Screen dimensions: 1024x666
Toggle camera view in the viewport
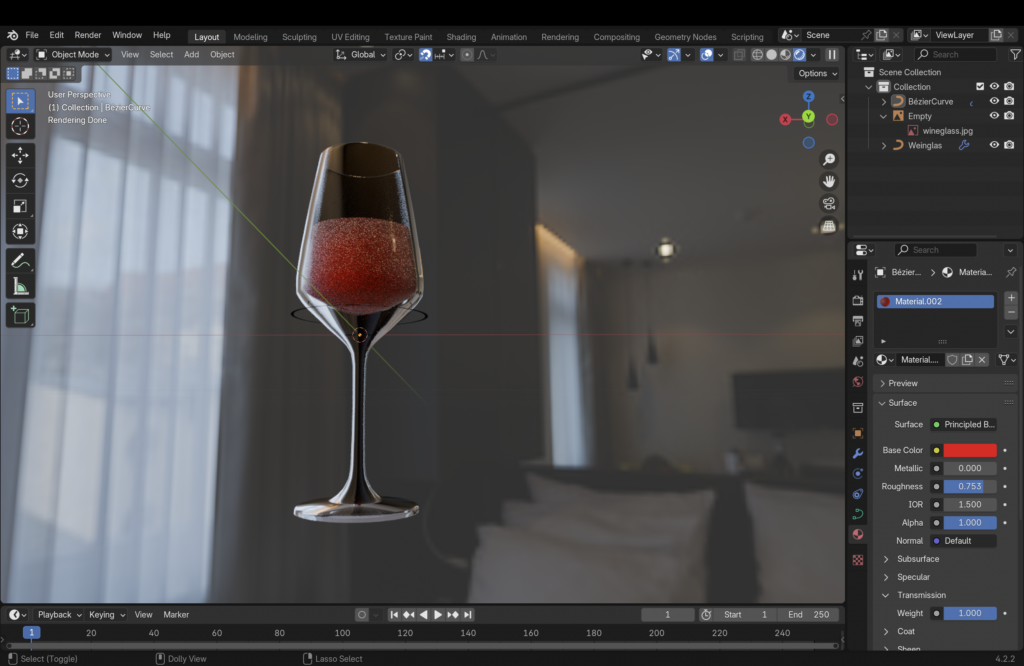(828, 204)
